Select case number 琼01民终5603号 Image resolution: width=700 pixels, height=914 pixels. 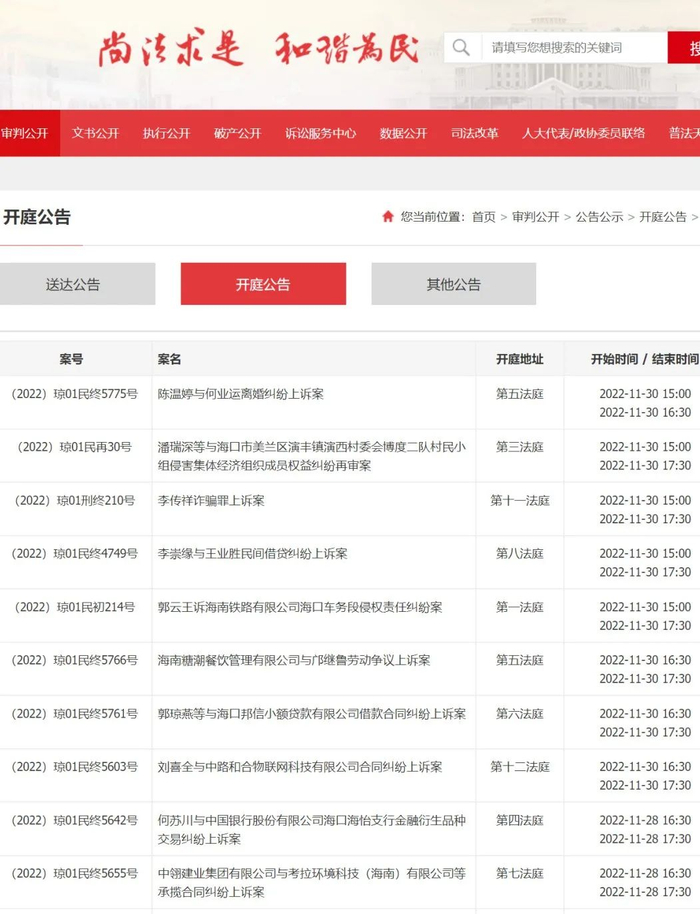[75, 767]
